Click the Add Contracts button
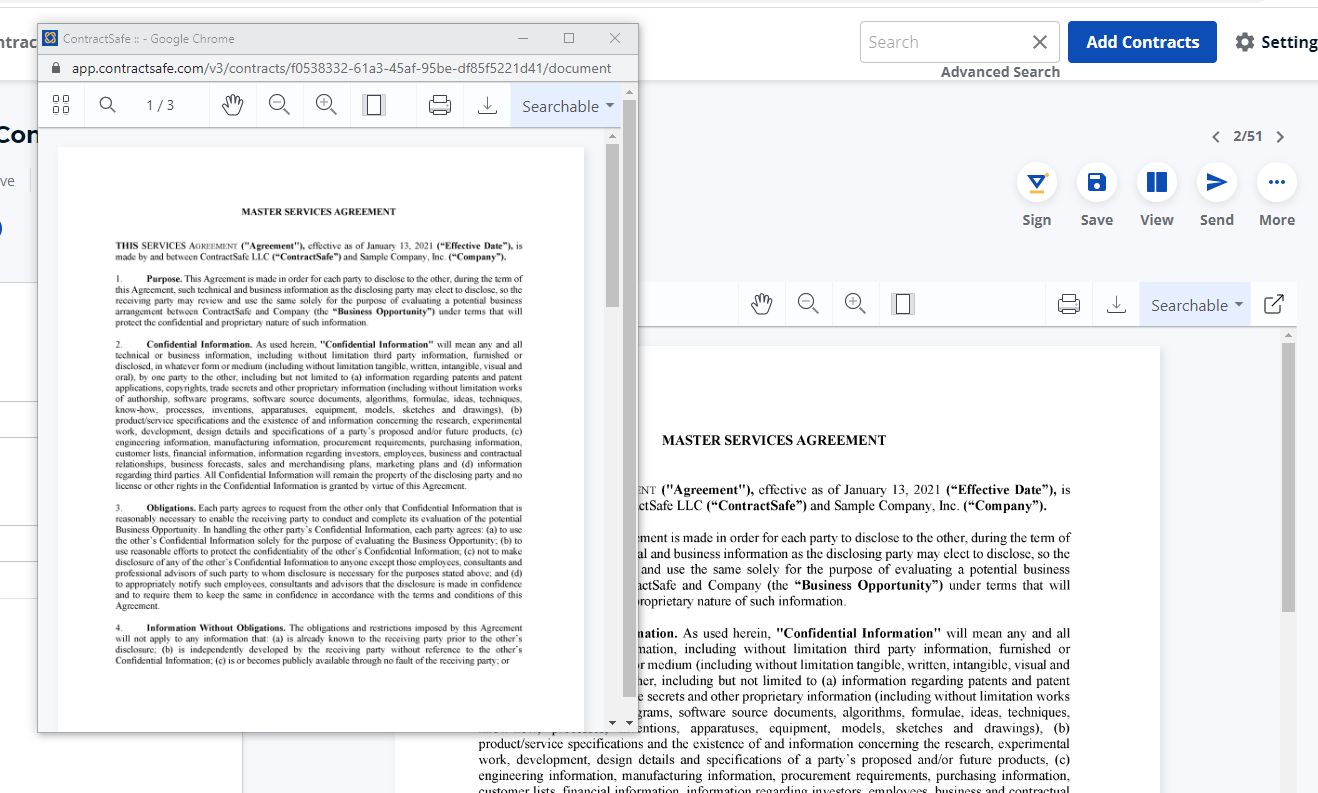The width and height of the screenshot is (1318, 793). pos(1142,42)
